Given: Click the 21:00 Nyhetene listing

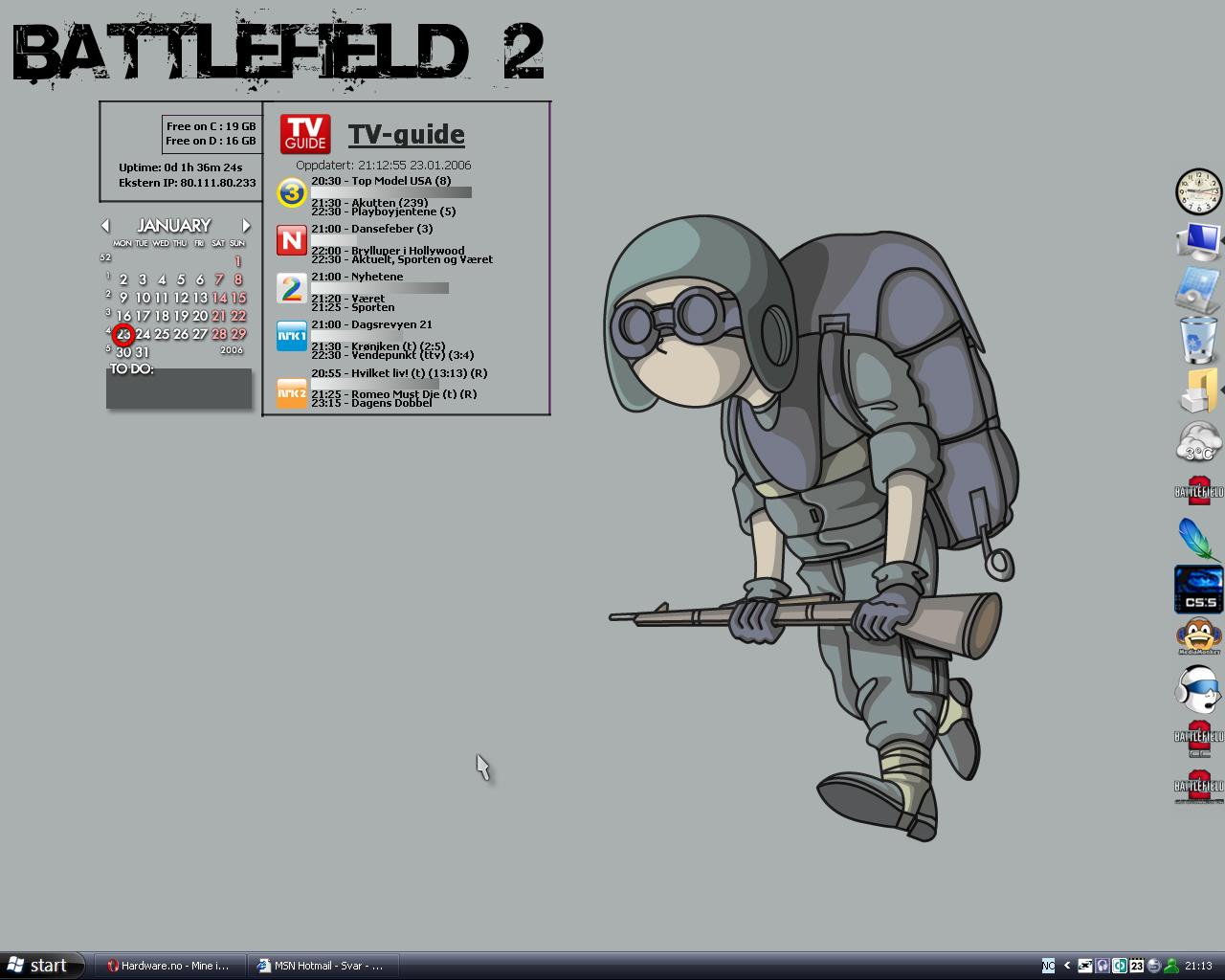Looking at the screenshot, I should coord(357,277).
